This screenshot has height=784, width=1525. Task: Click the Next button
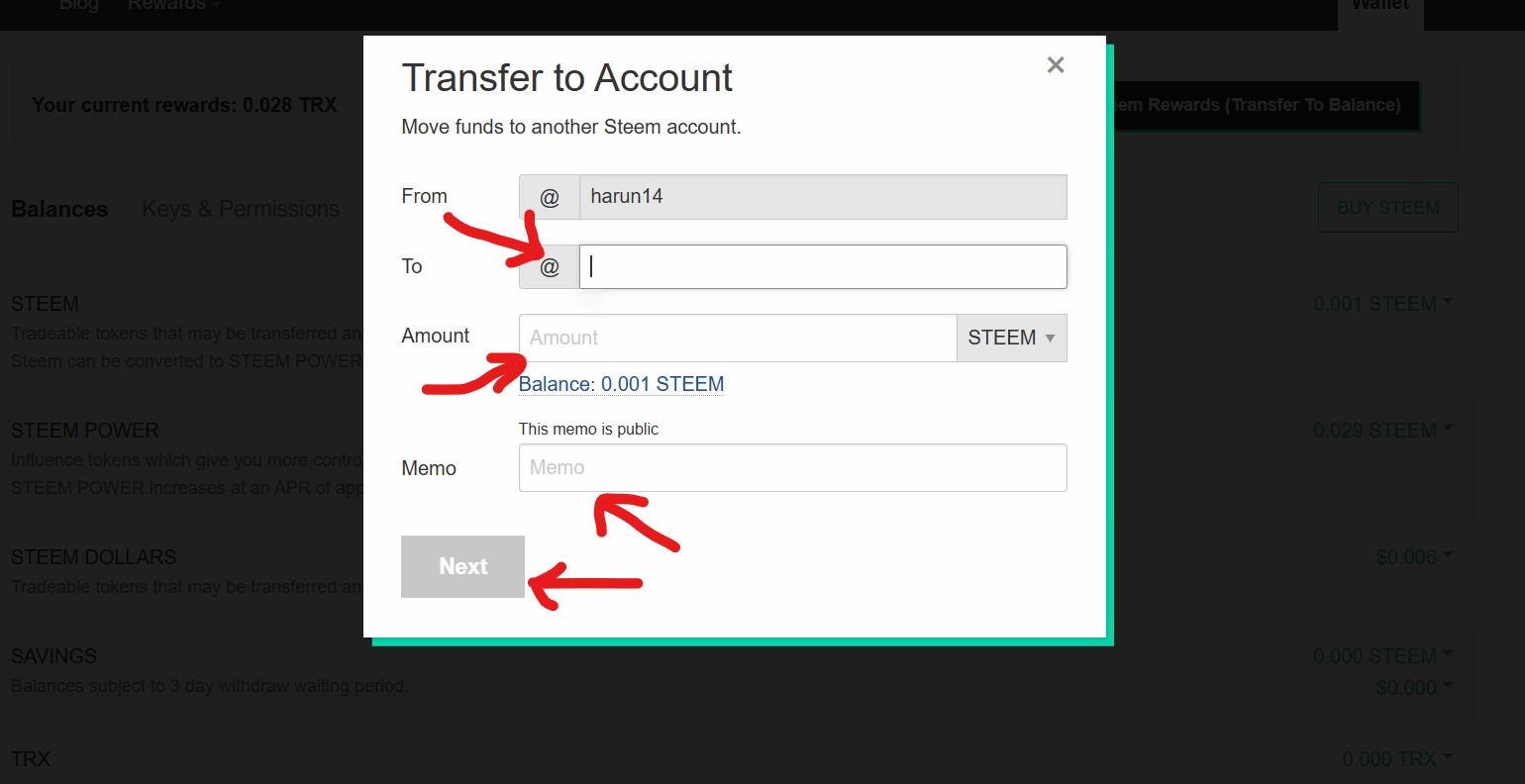click(462, 566)
